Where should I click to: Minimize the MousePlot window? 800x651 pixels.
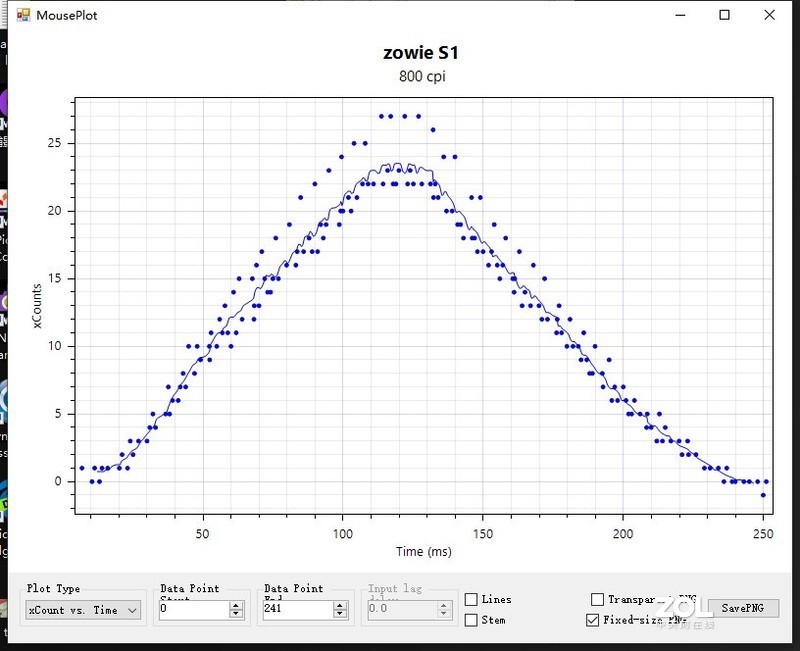(680, 15)
